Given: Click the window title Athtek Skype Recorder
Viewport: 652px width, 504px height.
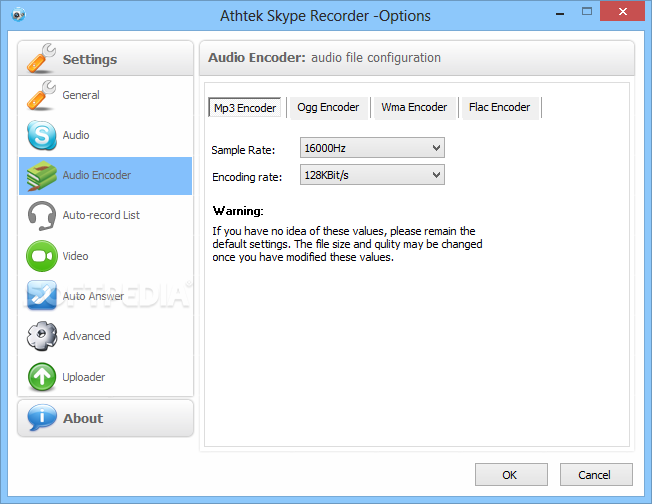Looking at the screenshot, I should click(x=325, y=16).
